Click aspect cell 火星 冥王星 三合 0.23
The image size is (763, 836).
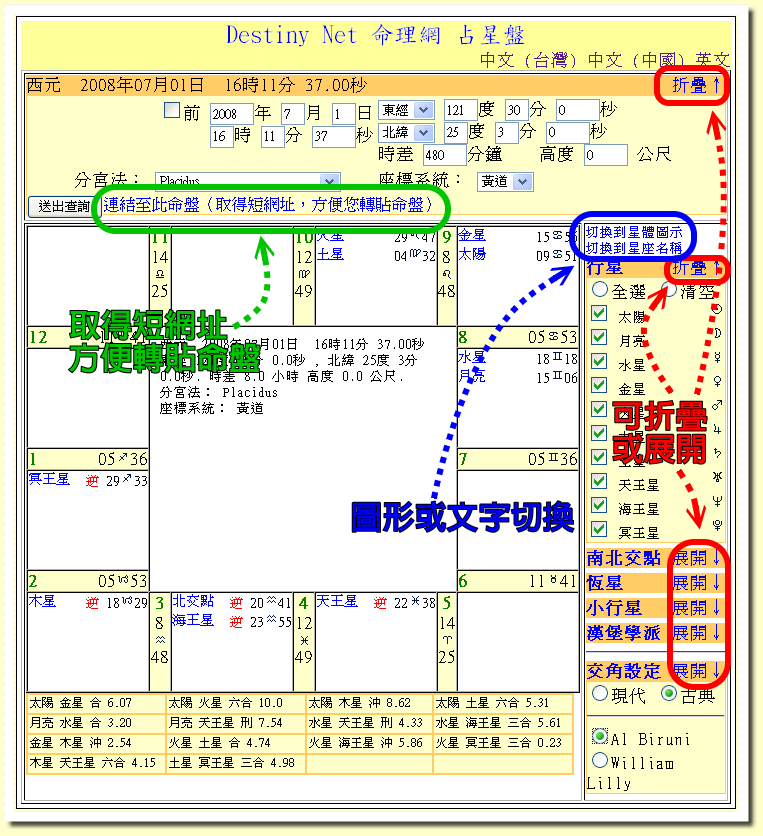point(503,743)
